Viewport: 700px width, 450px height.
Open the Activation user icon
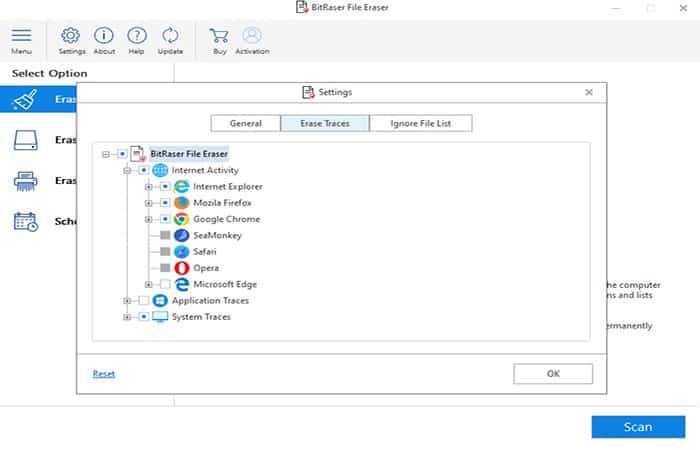click(252, 35)
